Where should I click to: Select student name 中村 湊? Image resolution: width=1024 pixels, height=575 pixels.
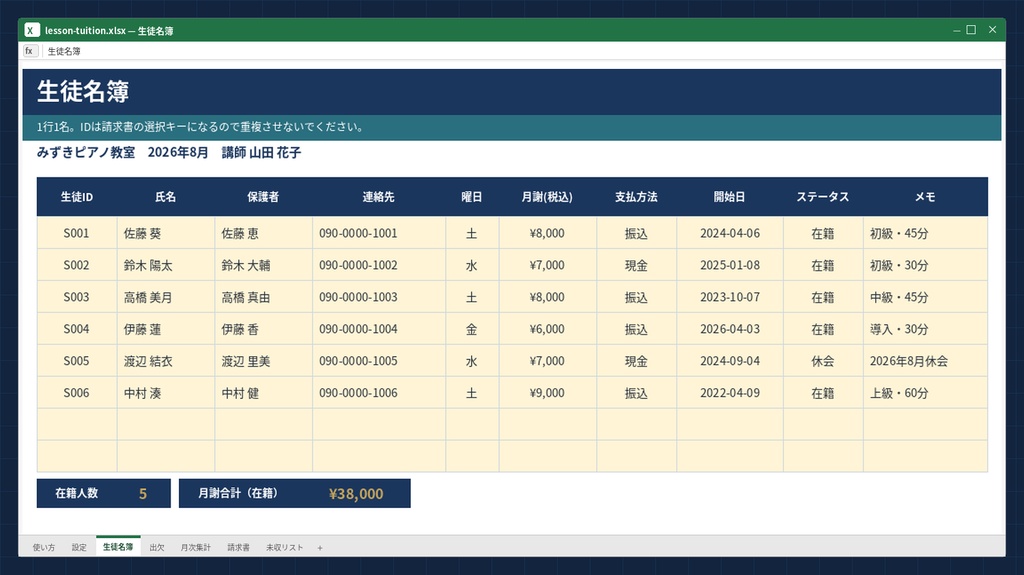tap(166, 393)
